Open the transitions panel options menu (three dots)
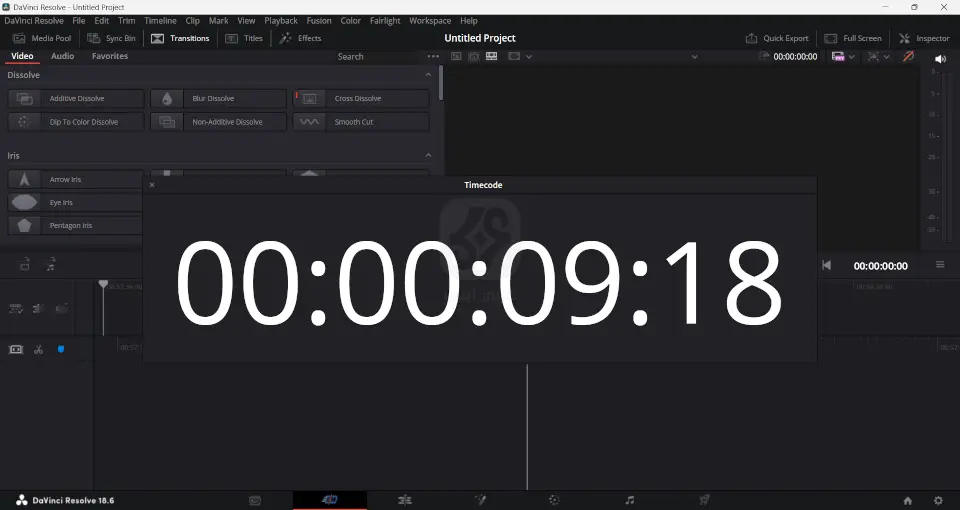Screen dimensions: 960x510 [433, 56]
